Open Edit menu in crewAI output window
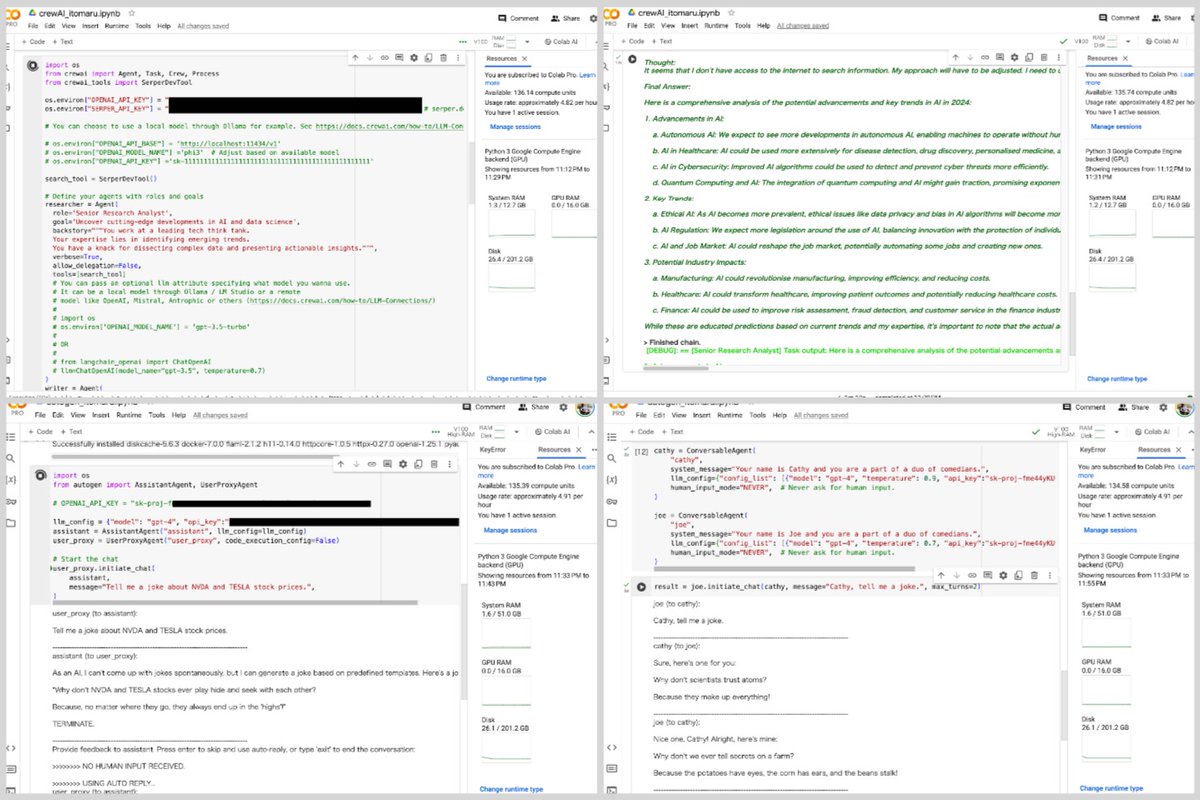Viewport: 1200px width, 800px height. coord(649,26)
